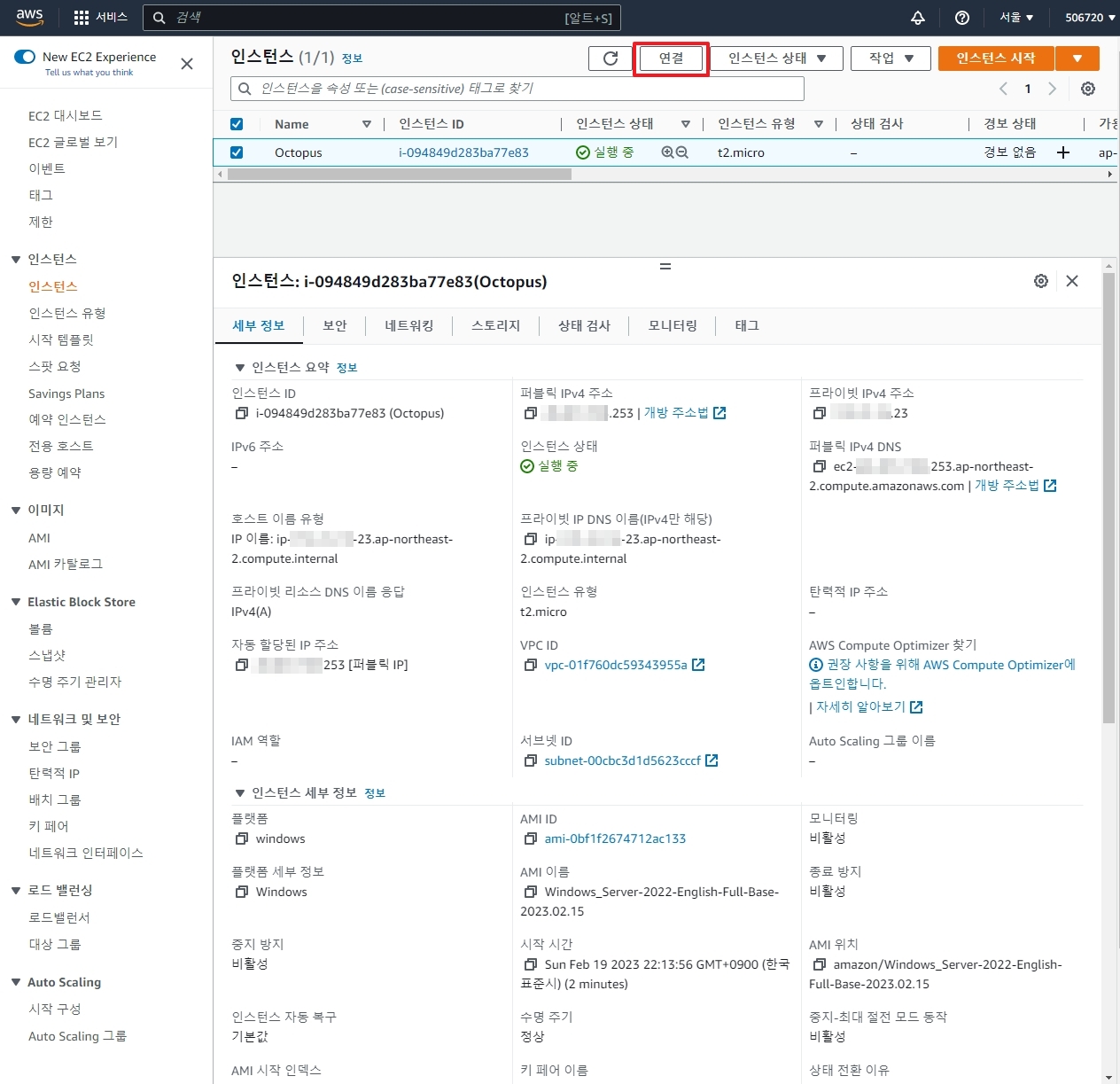Collapse the 이미지 sidebar section

[x=15, y=511]
